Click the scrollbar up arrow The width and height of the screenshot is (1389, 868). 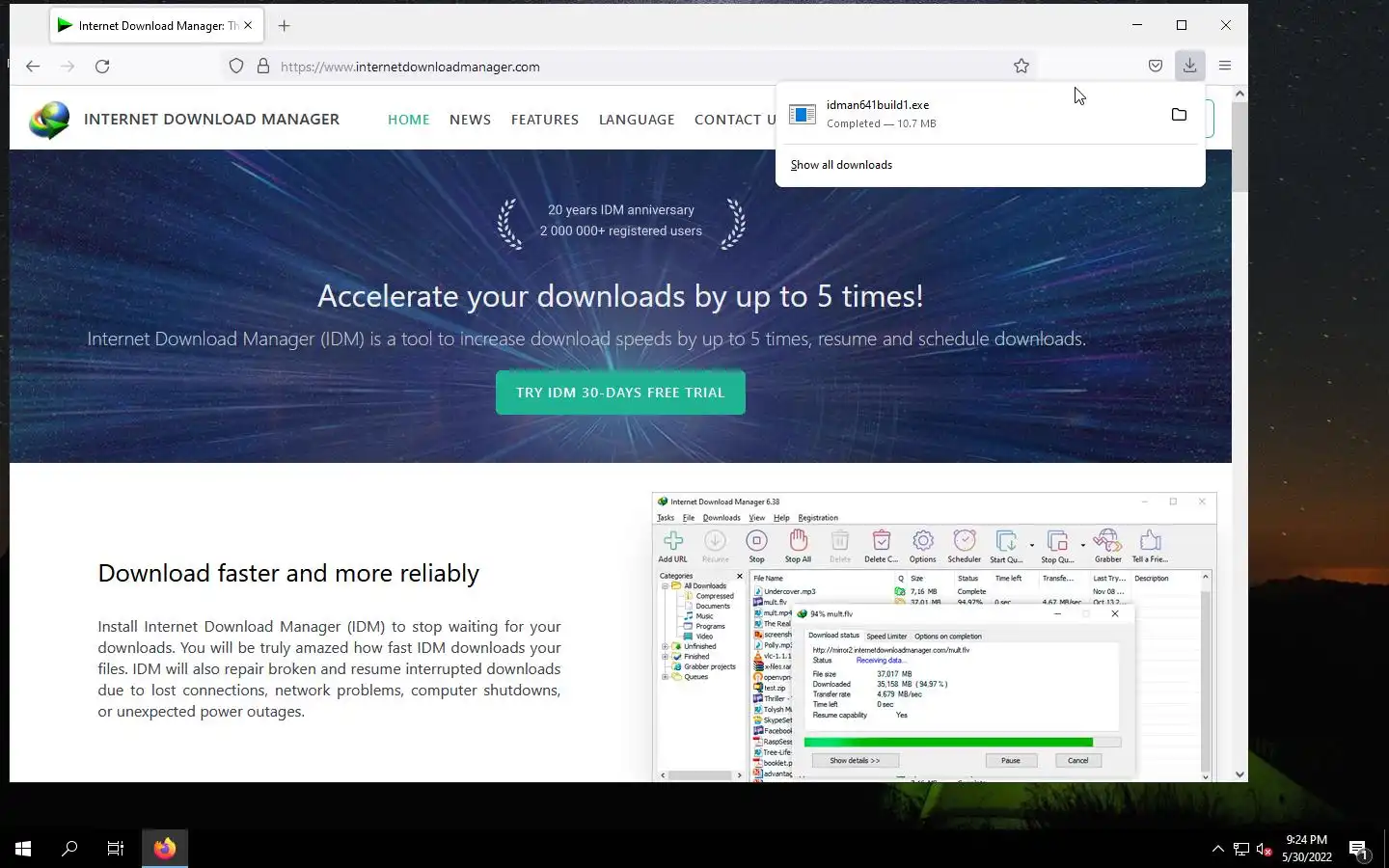(x=1239, y=94)
